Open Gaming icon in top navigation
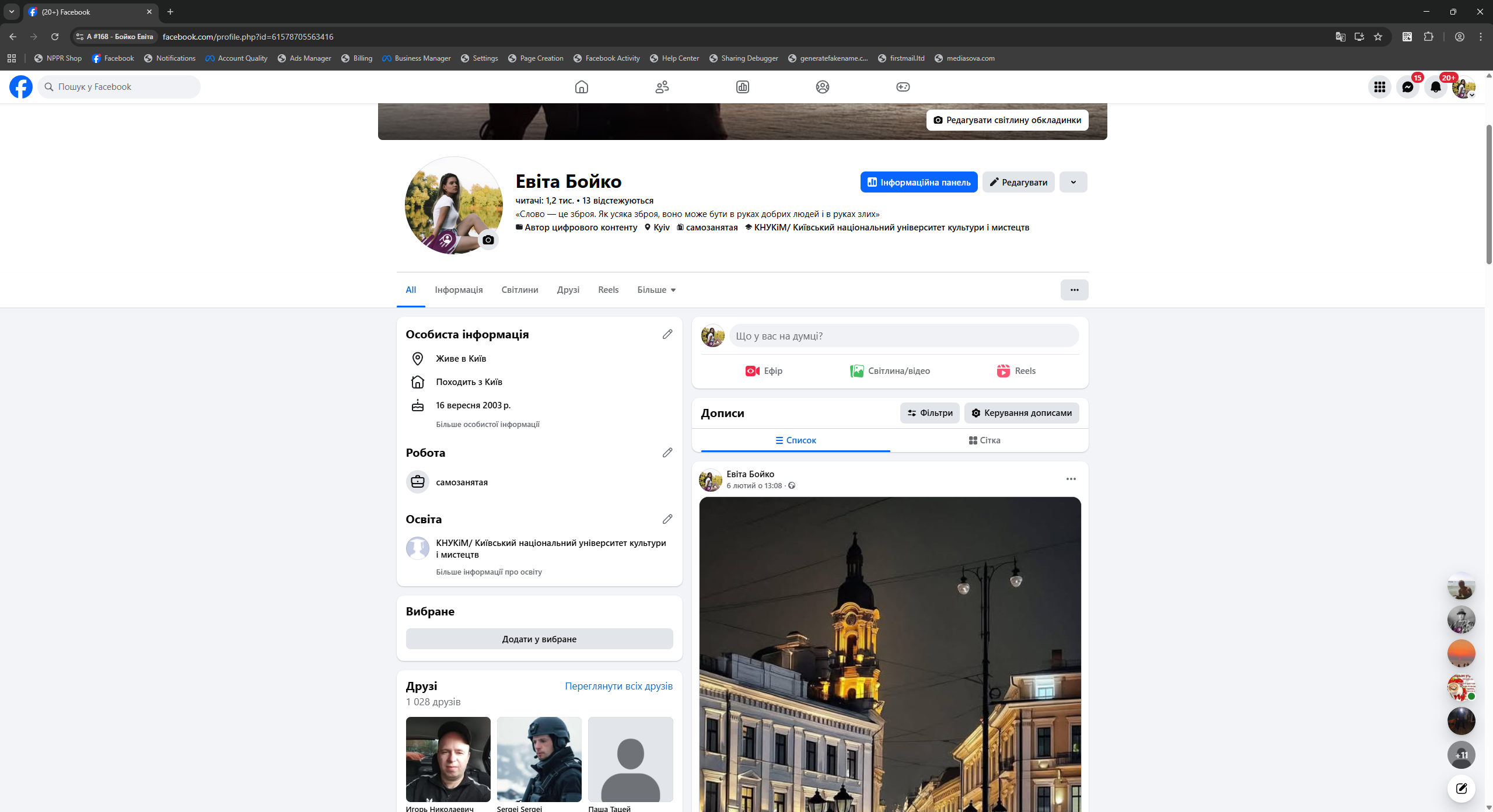The image size is (1493, 812). pos(903,87)
